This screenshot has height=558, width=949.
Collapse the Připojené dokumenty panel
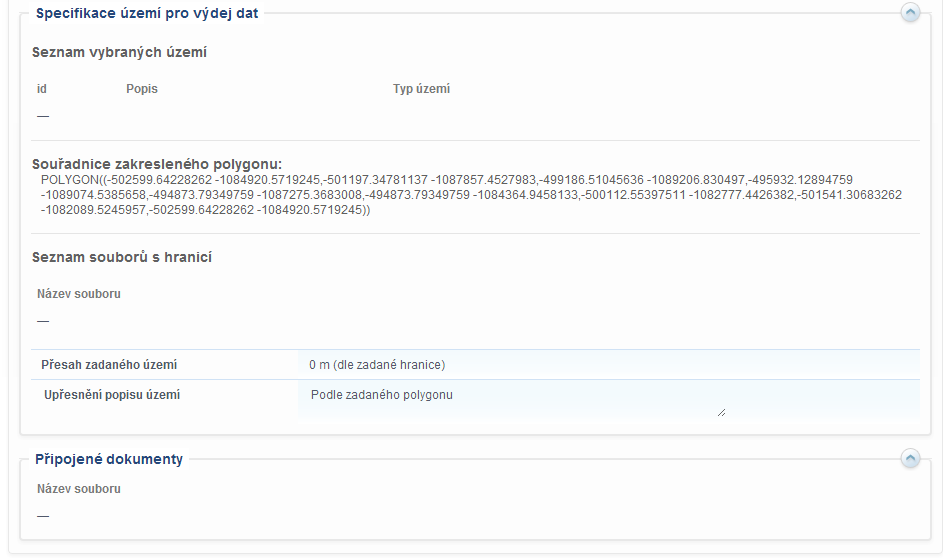click(910, 458)
